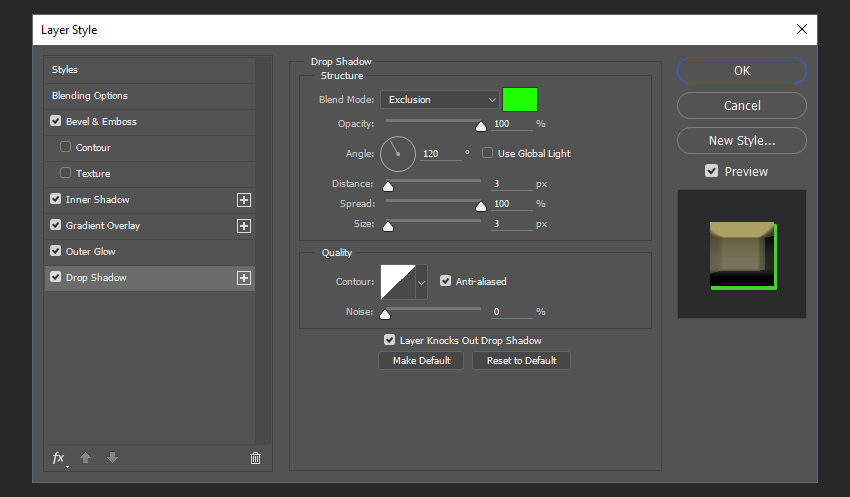The width and height of the screenshot is (850, 497).
Task: Click the Angle dial control
Action: 397,153
